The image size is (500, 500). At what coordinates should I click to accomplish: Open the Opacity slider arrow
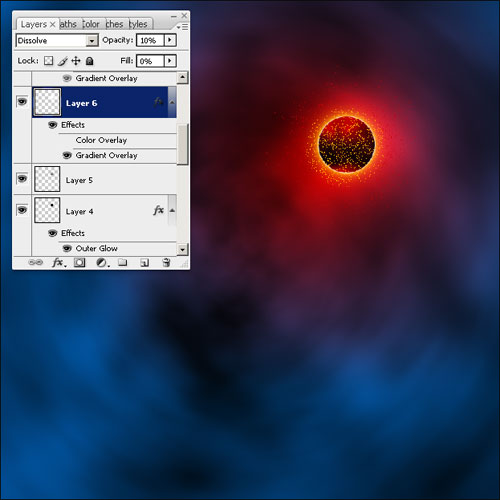click(x=170, y=40)
